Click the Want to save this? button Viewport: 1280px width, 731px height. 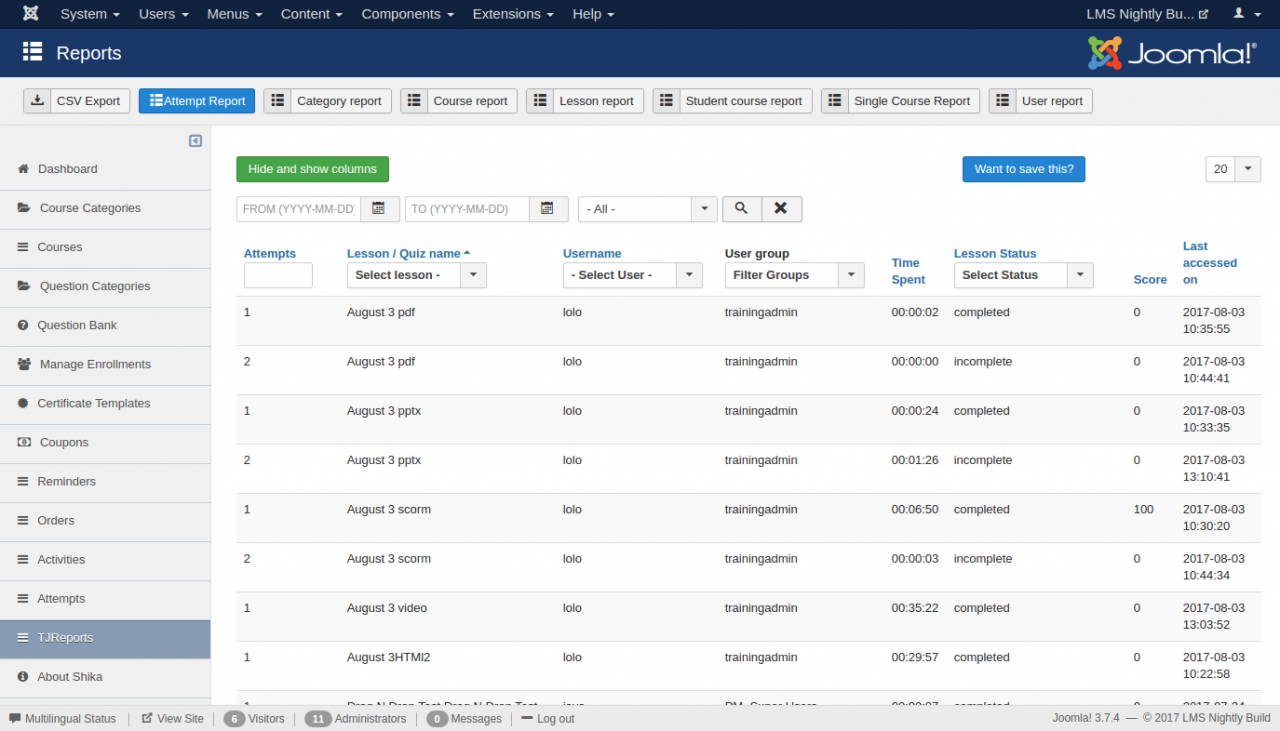(1023, 169)
